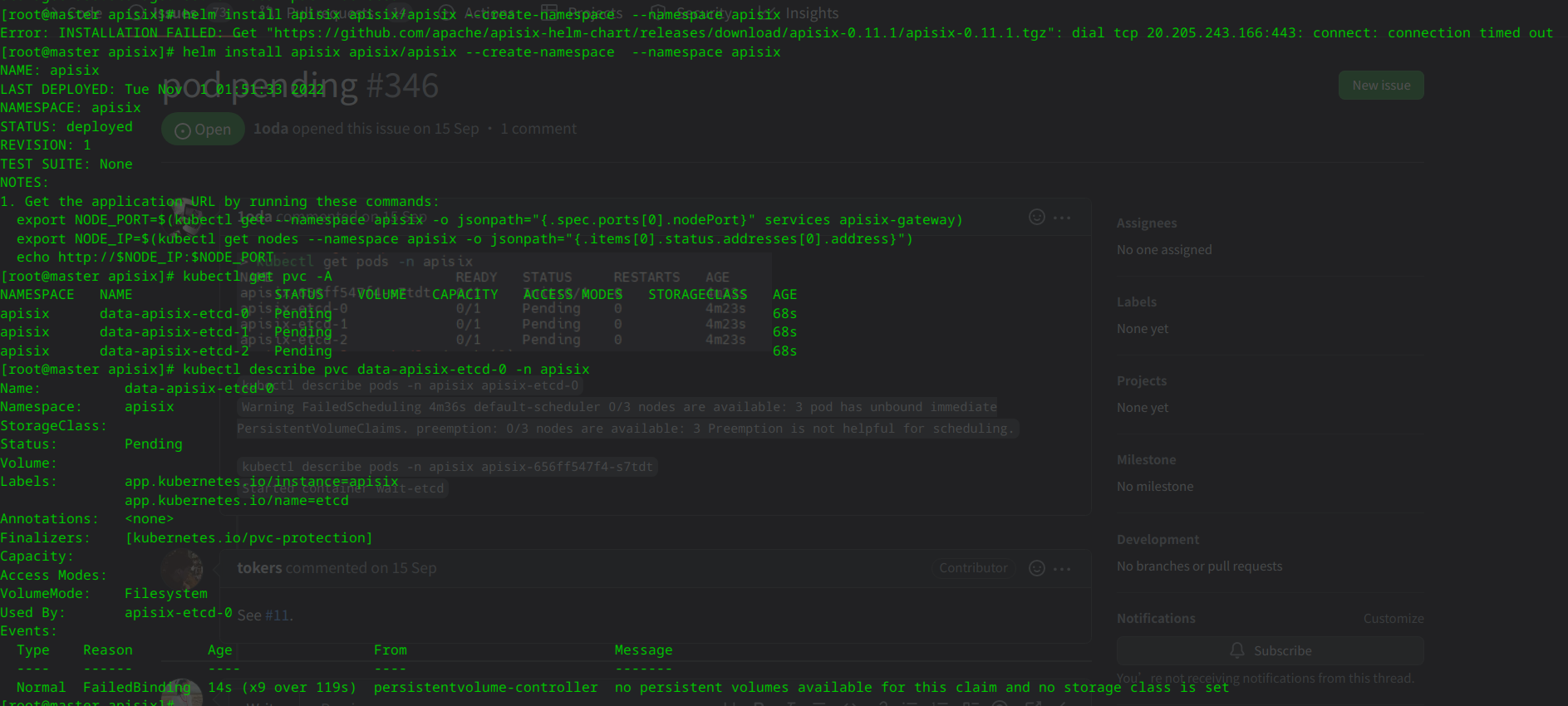Screen dimensions: 1568x706
Task: Click 'app.kubernetes.io/name=etcd' label line
Action: coord(237,501)
